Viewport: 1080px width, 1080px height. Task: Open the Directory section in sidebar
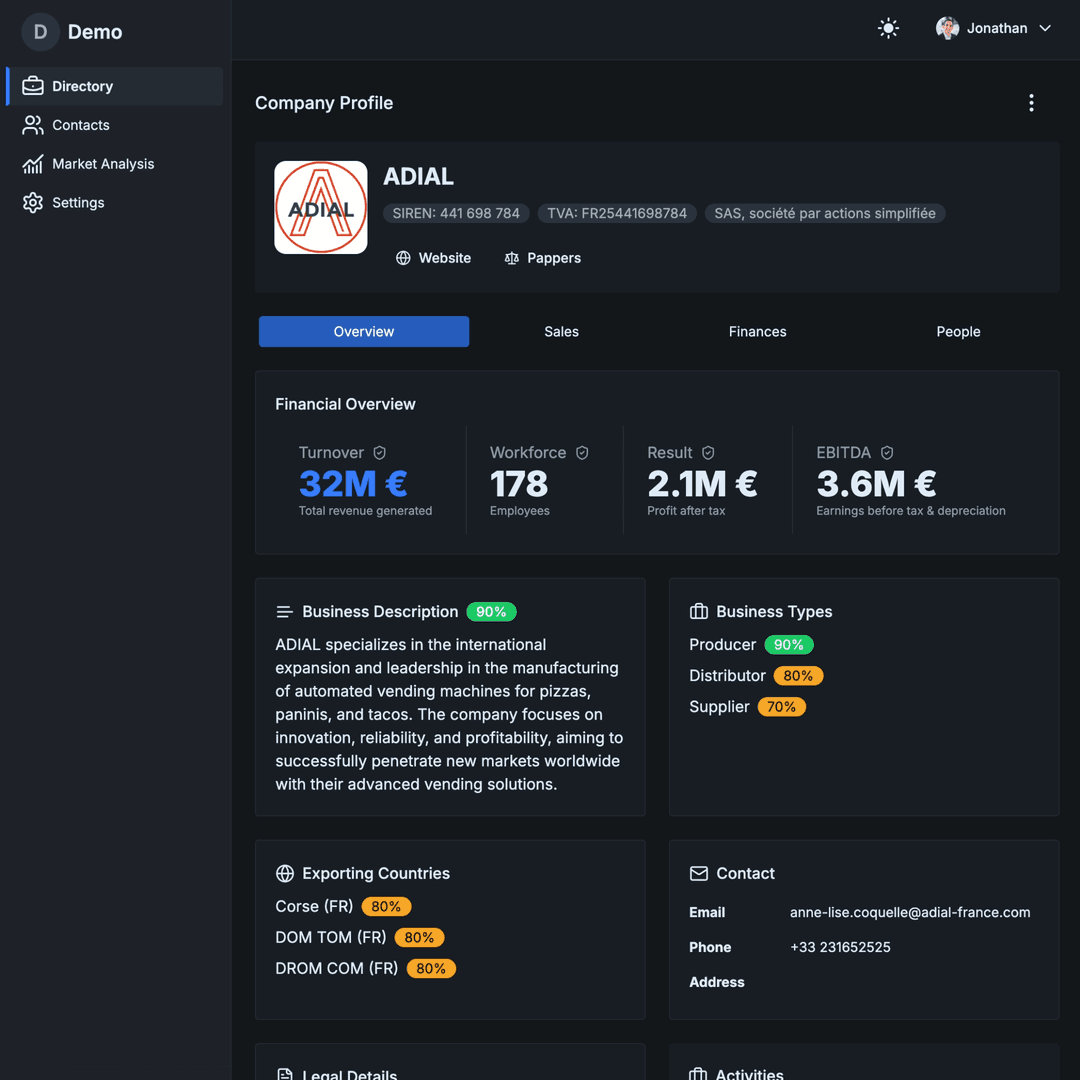tap(82, 86)
